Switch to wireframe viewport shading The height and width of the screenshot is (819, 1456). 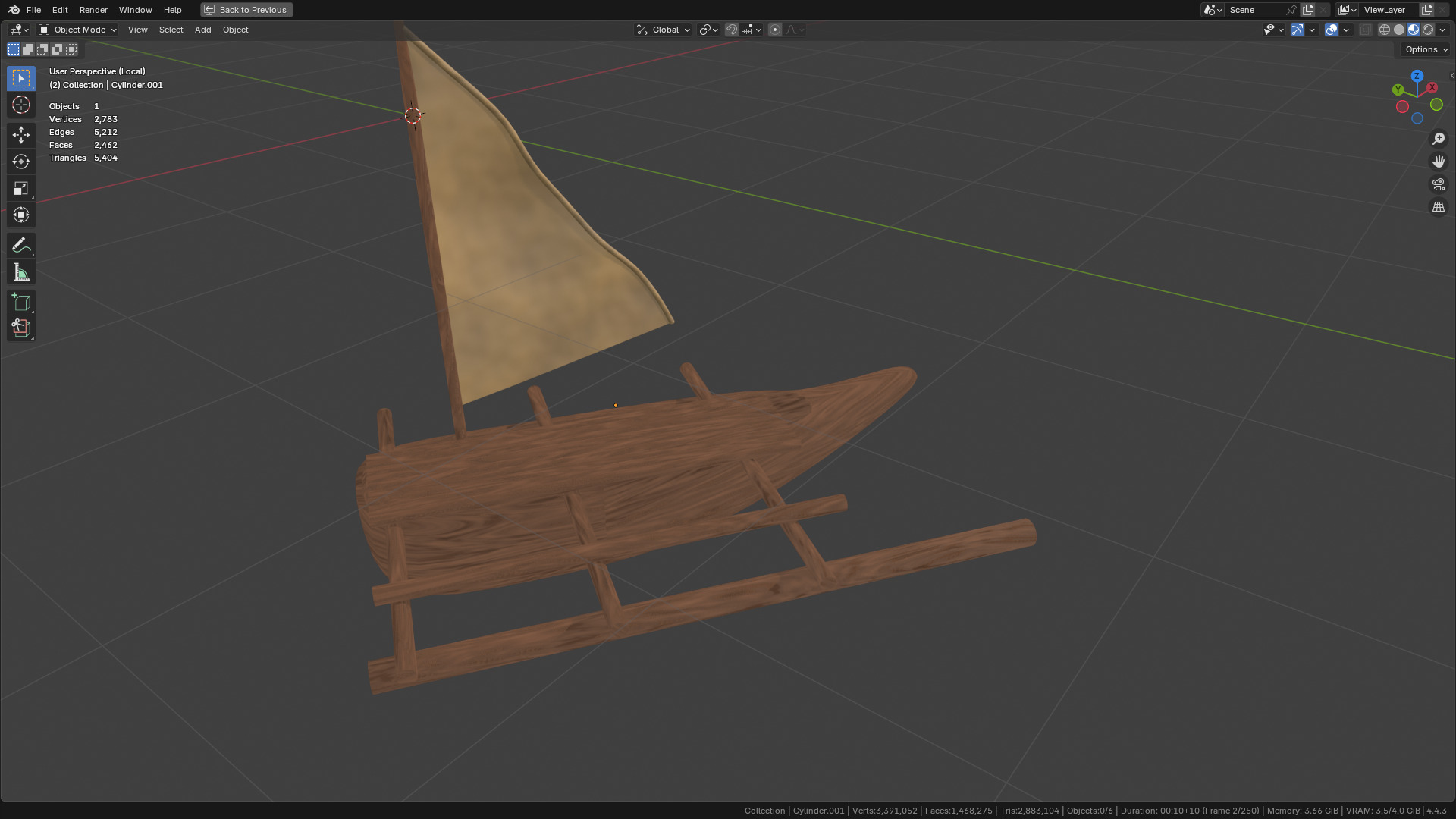pyautogui.click(x=1385, y=30)
